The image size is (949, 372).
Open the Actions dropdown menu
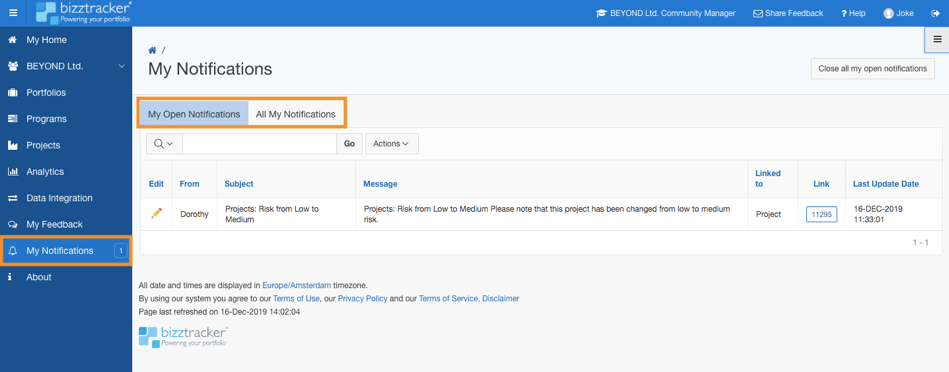(392, 144)
